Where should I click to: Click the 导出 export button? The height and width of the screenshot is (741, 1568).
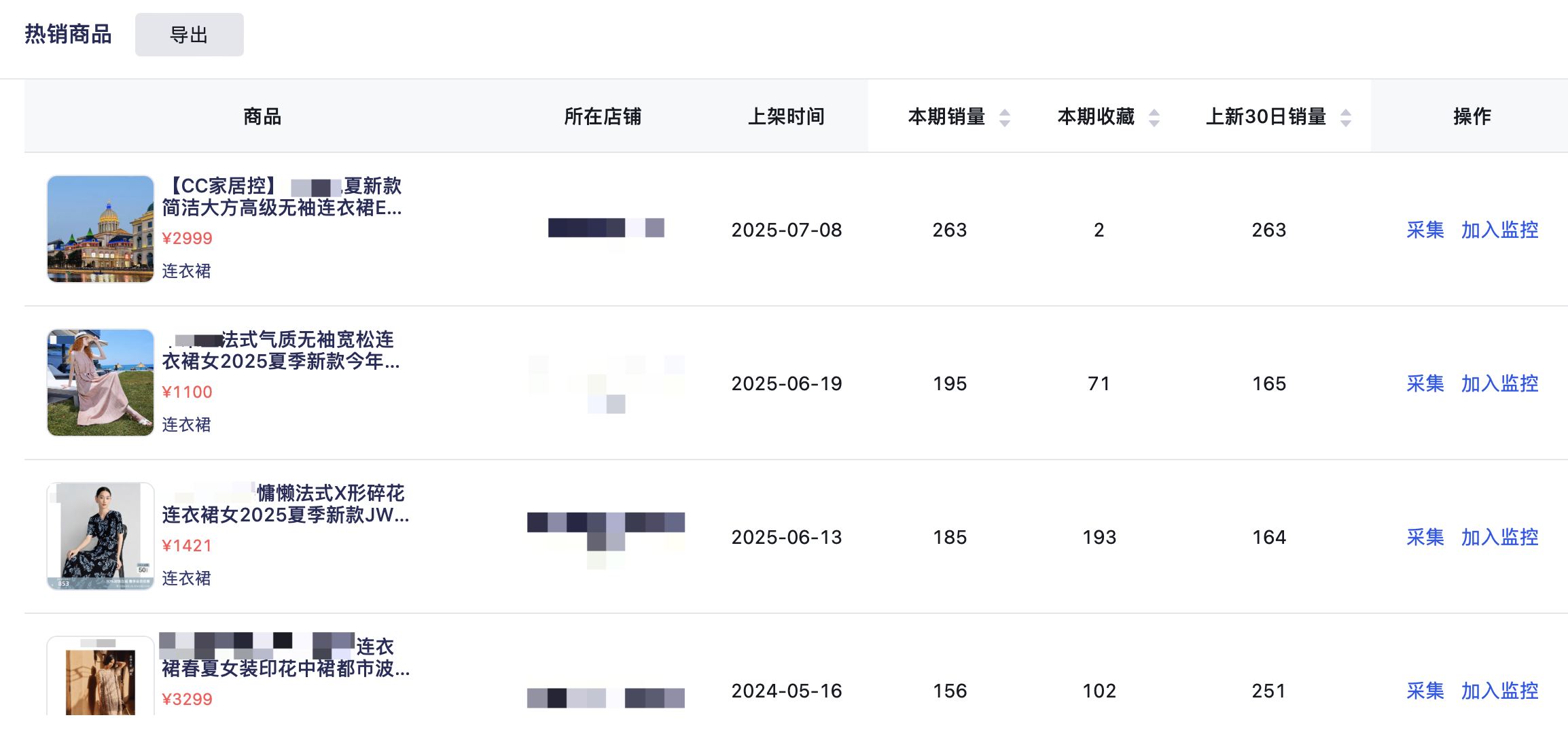(x=189, y=35)
